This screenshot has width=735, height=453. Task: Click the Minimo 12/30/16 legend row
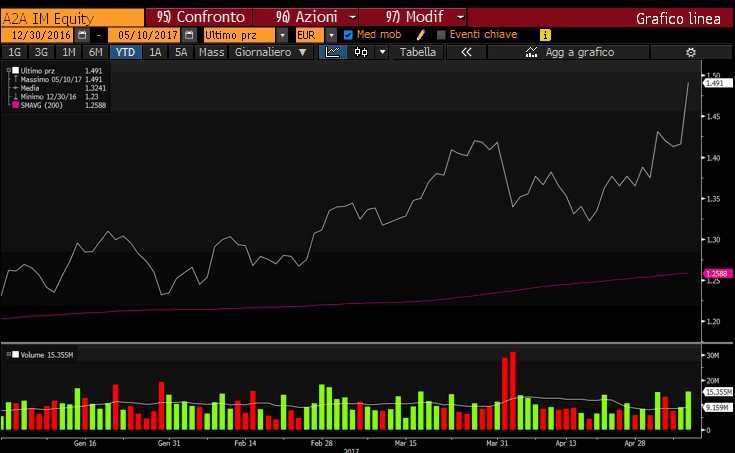pyautogui.click(x=55, y=97)
